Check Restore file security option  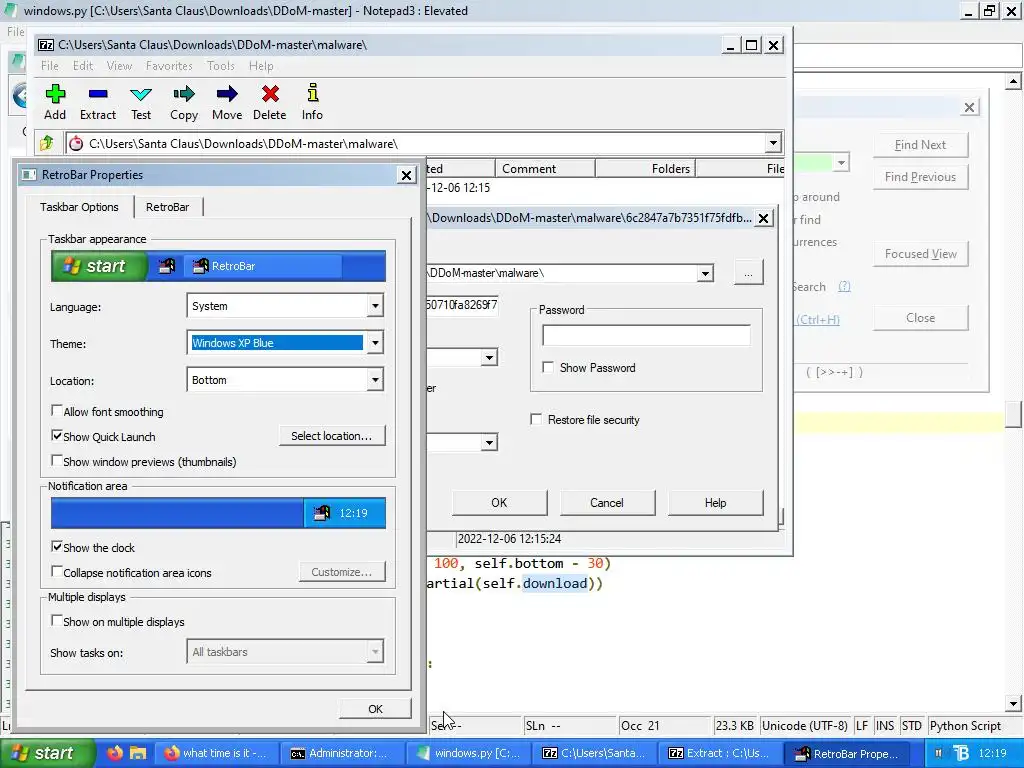[536, 419]
